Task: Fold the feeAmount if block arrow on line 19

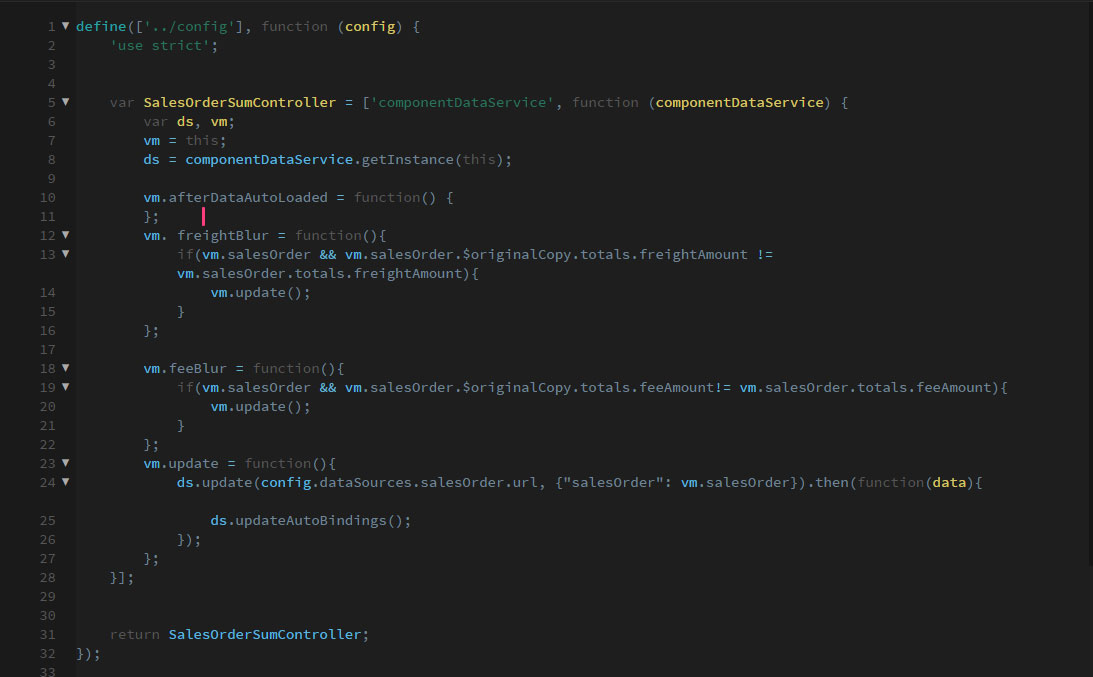Action: 66,386
